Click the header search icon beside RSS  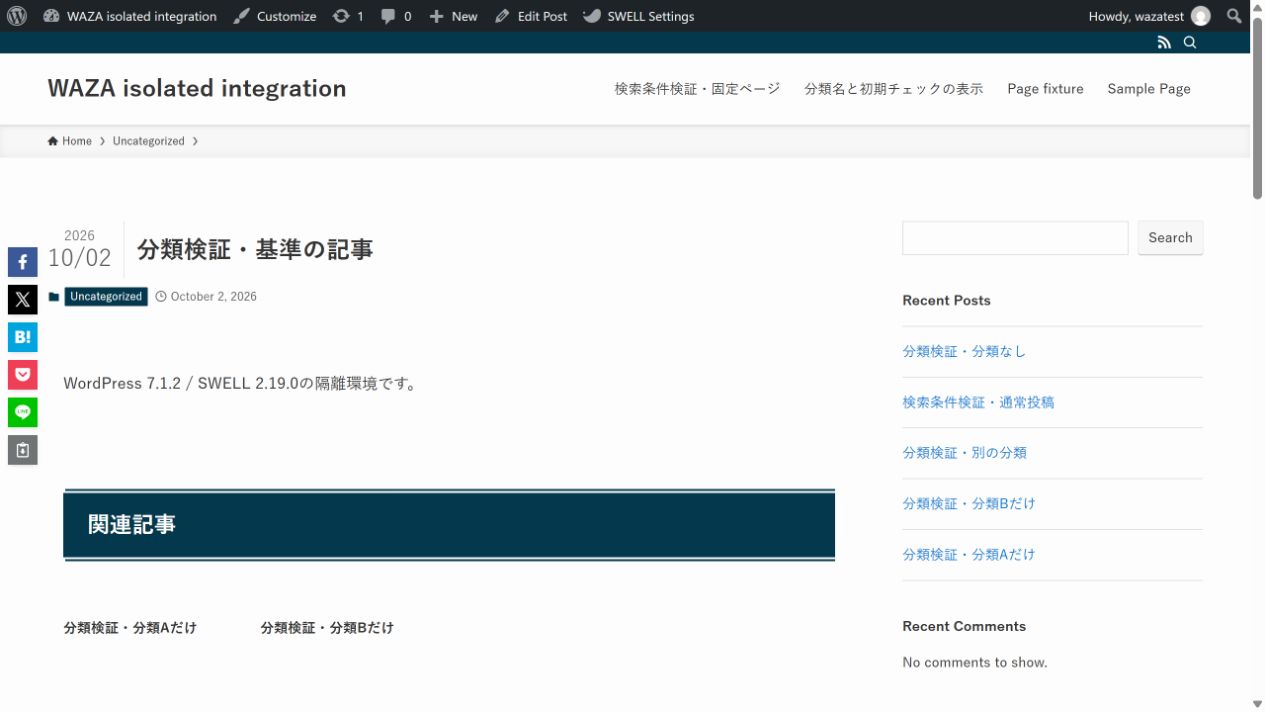[x=1190, y=42]
